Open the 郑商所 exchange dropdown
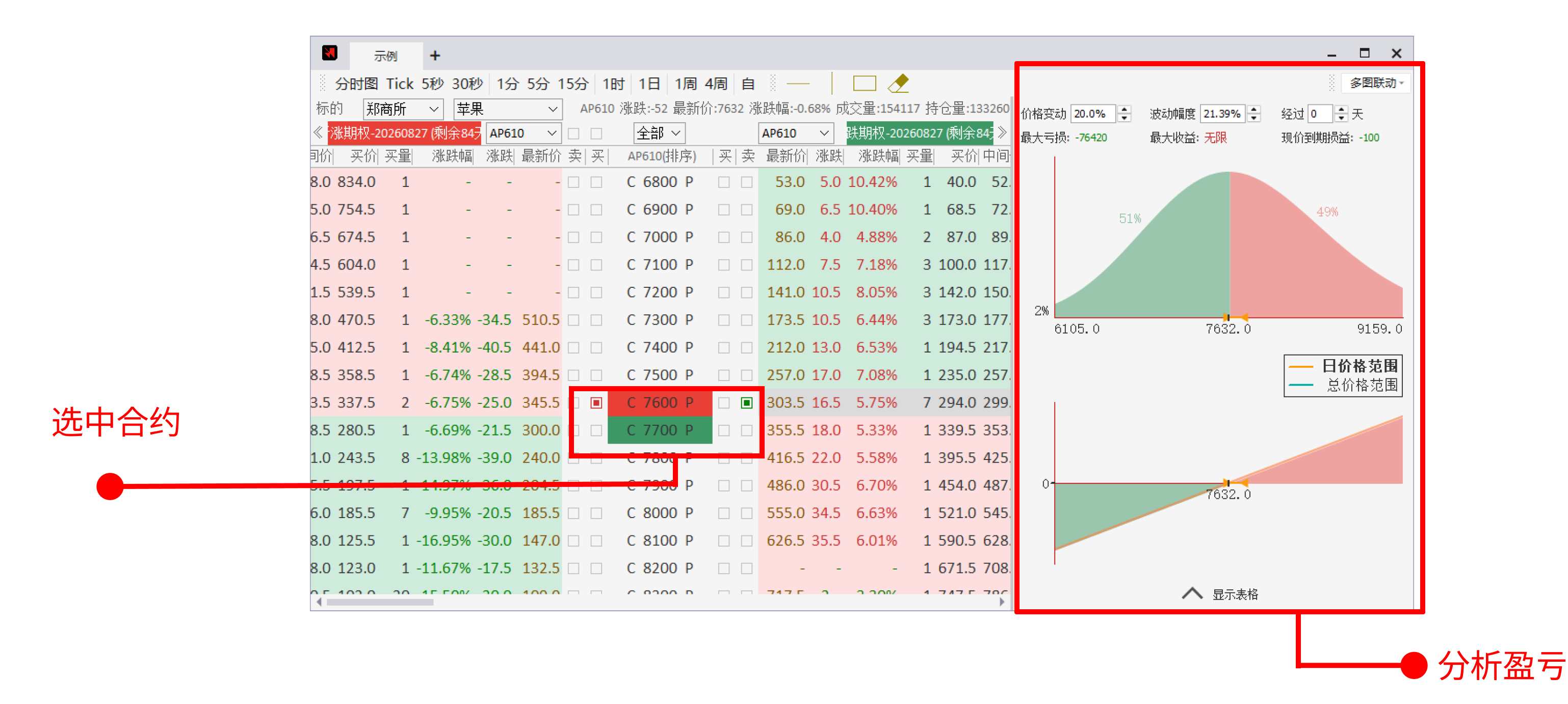Image resolution: width=1568 pixels, height=704 pixels. [402, 109]
